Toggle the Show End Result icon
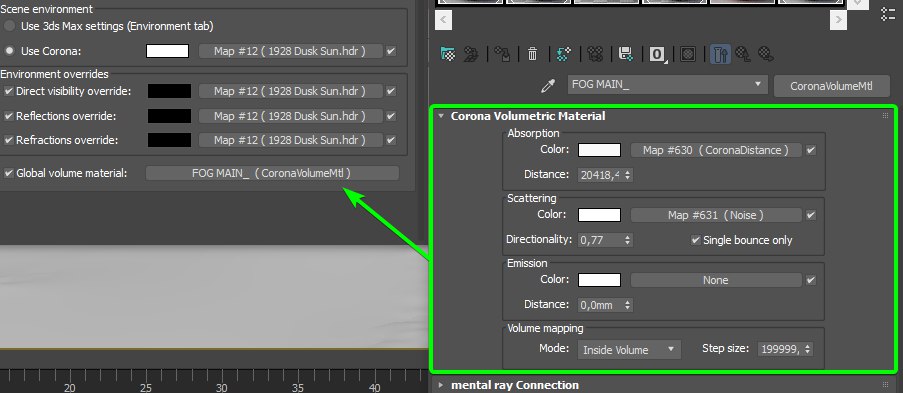This screenshot has width=903, height=393. [720, 54]
